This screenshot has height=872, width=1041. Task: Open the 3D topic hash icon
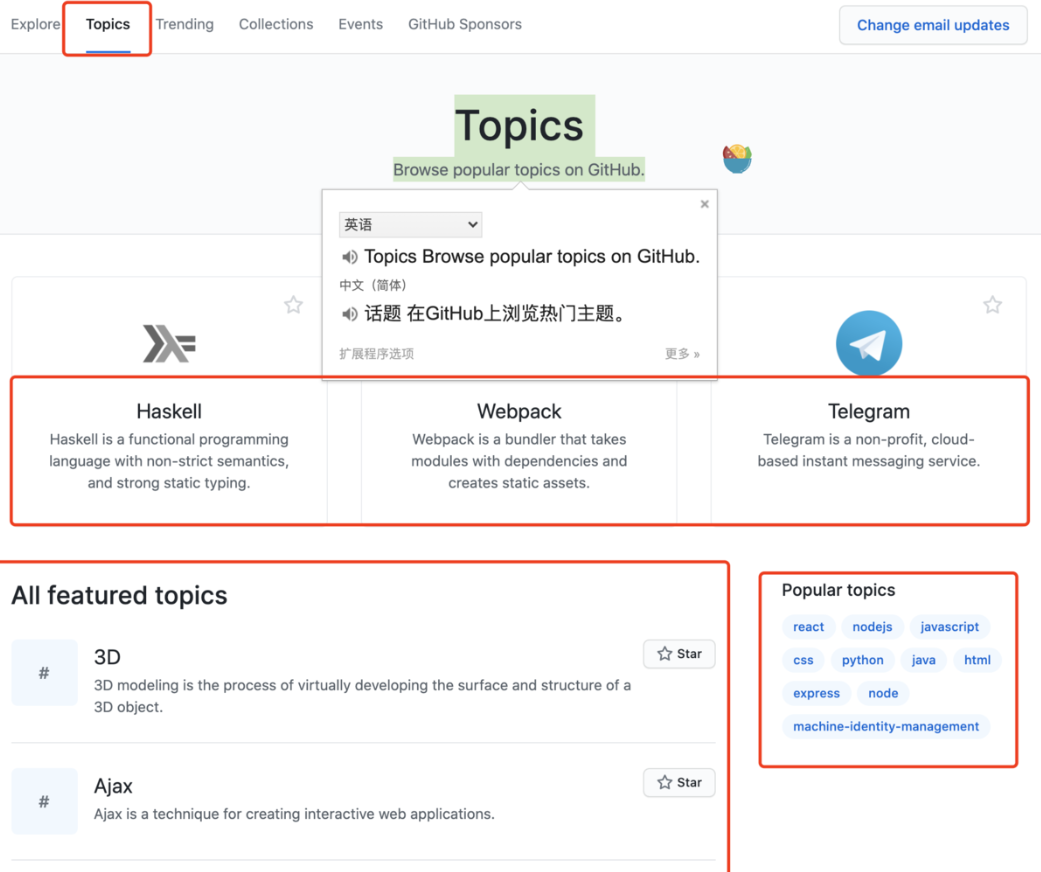(x=44, y=673)
